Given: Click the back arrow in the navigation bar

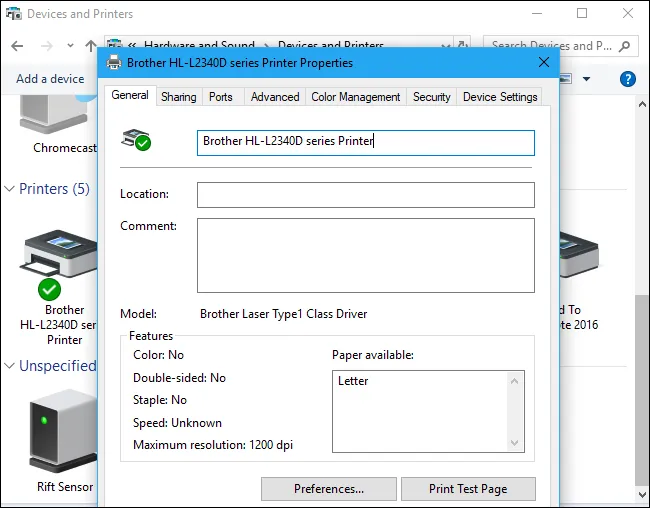Looking at the screenshot, I should coord(18,46).
